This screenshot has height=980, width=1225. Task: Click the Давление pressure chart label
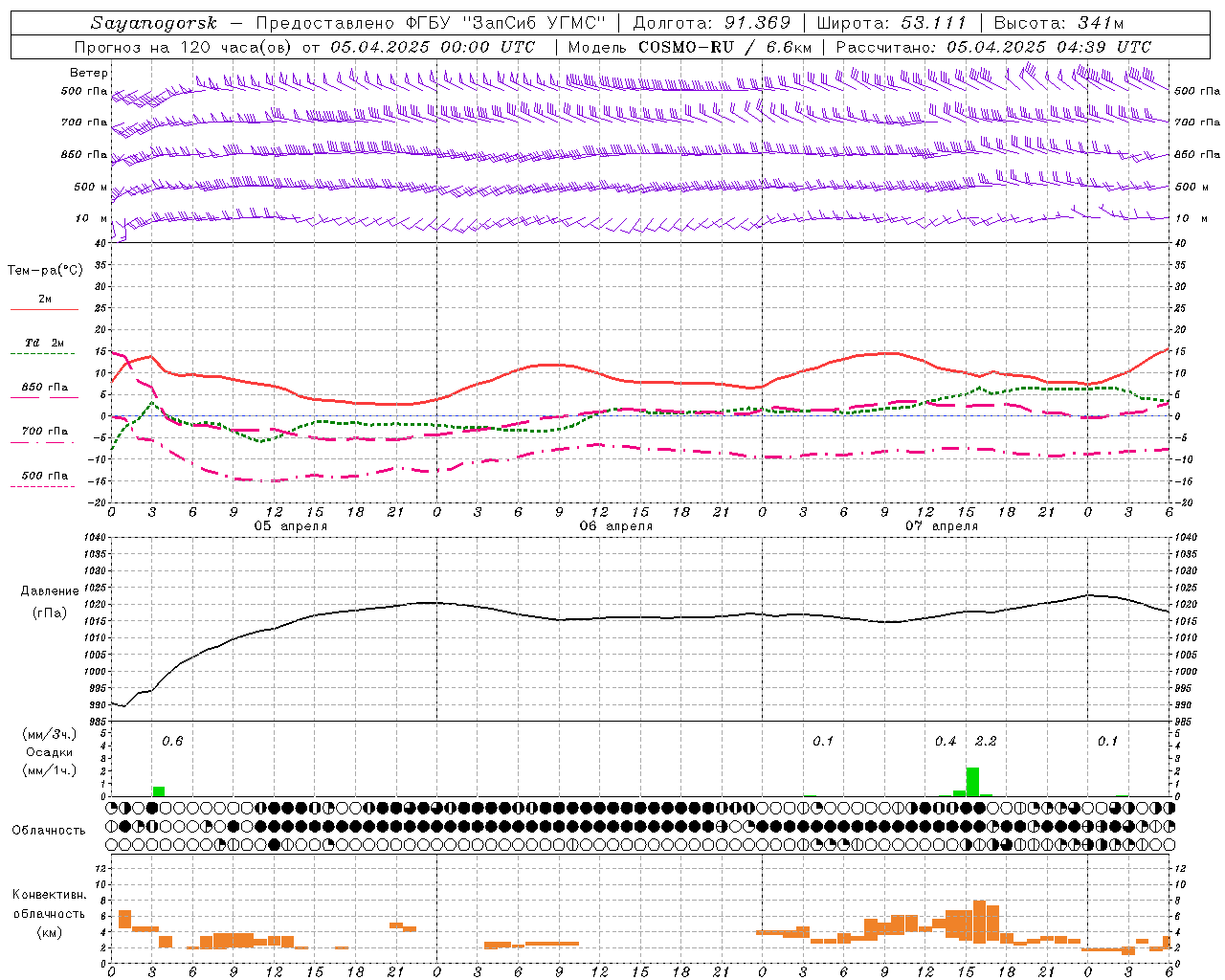pyautogui.click(x=50, y=591)
